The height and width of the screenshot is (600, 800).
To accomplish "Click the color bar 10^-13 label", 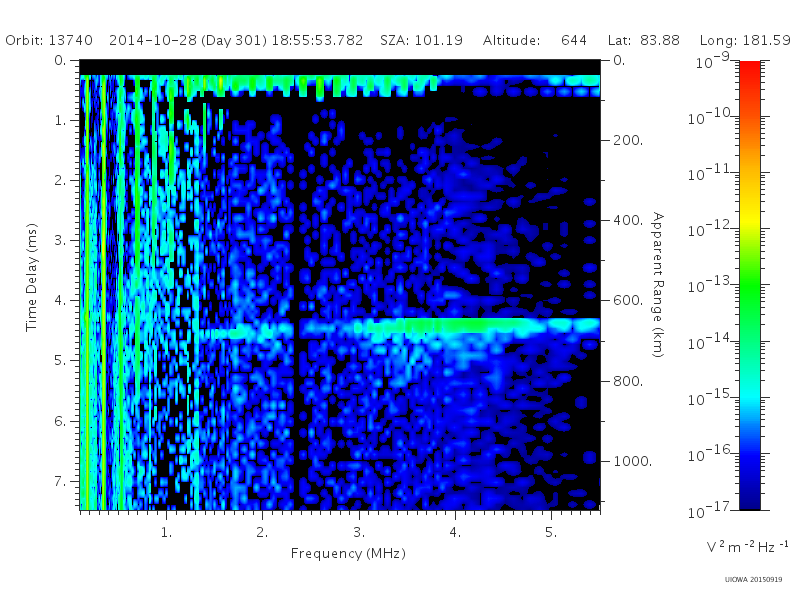I will click(x=711, y=284).
